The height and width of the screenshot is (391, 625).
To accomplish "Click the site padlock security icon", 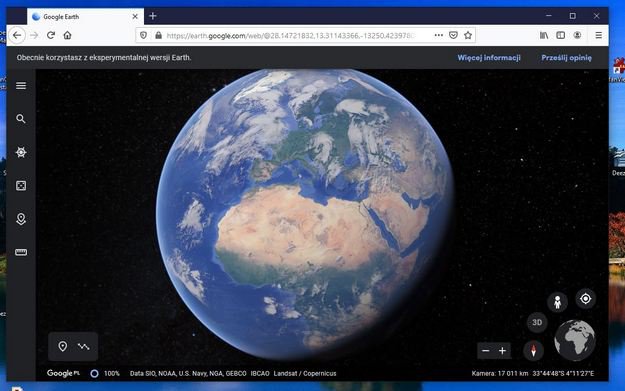I will 158,35.
